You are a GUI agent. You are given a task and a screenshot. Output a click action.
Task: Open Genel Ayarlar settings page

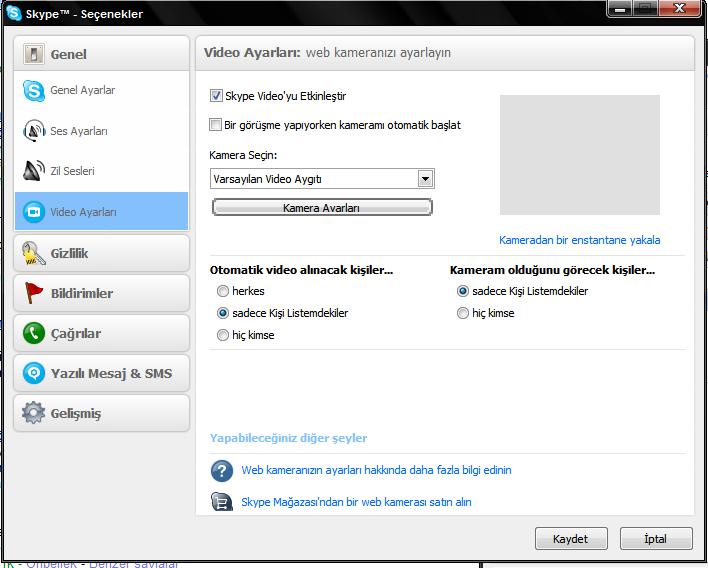point(102,91)
